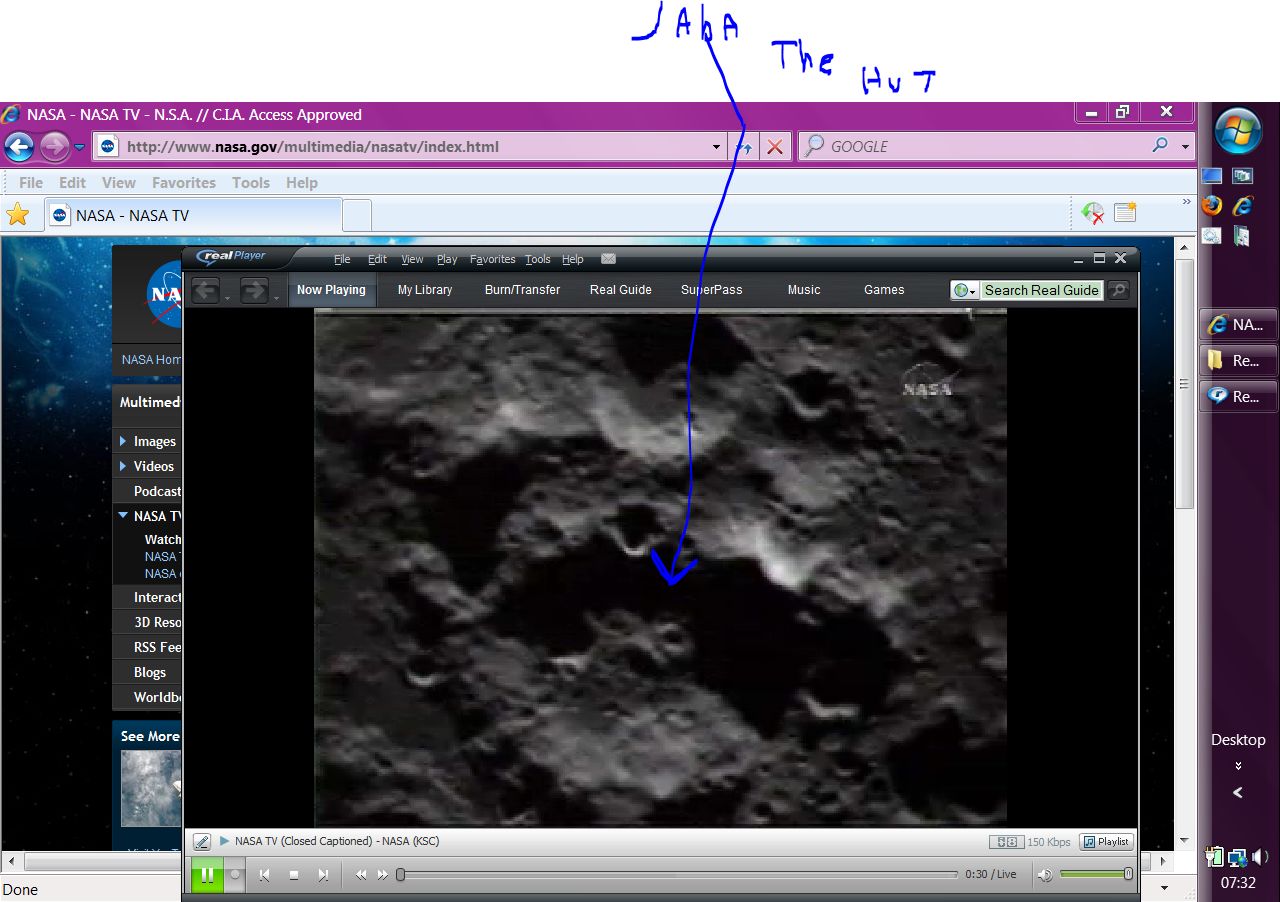Pause playback in RealPlayer

click(207, 874)
